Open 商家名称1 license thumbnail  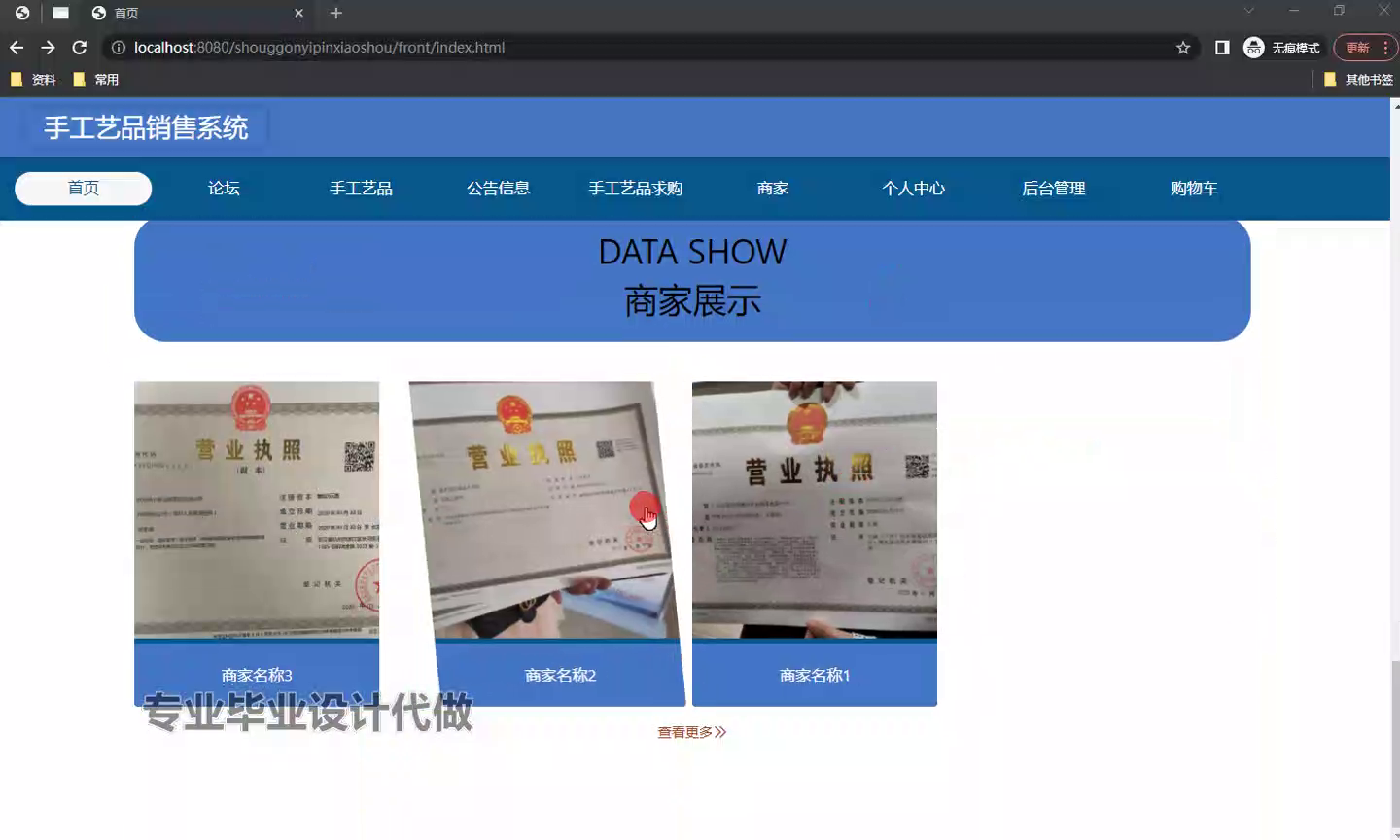pyautogui.click(x=815, y=509)
